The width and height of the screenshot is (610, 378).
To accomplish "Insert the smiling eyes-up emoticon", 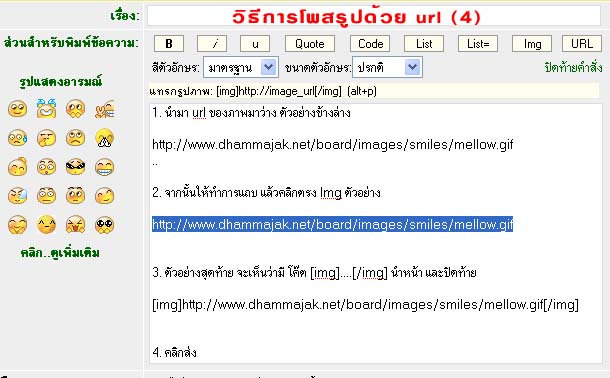I will 18,109.
